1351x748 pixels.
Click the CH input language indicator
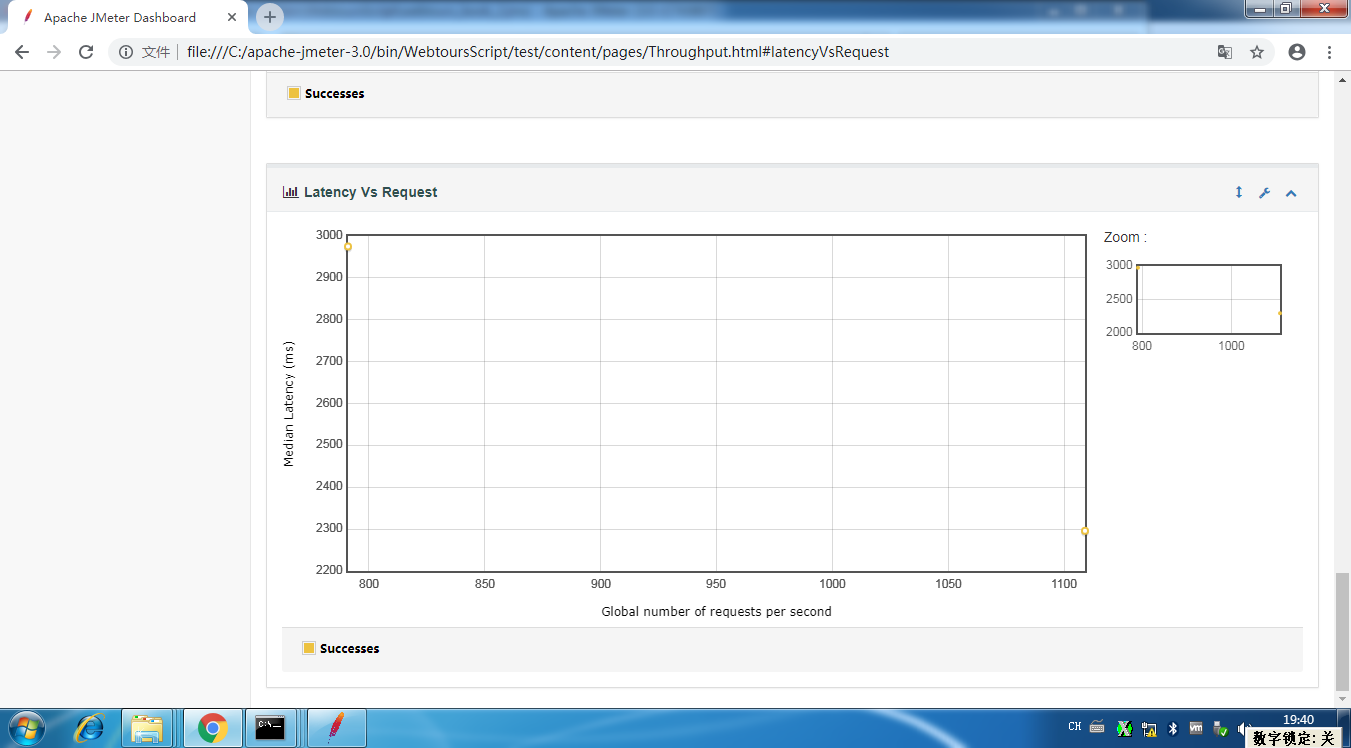point(1074,727)
